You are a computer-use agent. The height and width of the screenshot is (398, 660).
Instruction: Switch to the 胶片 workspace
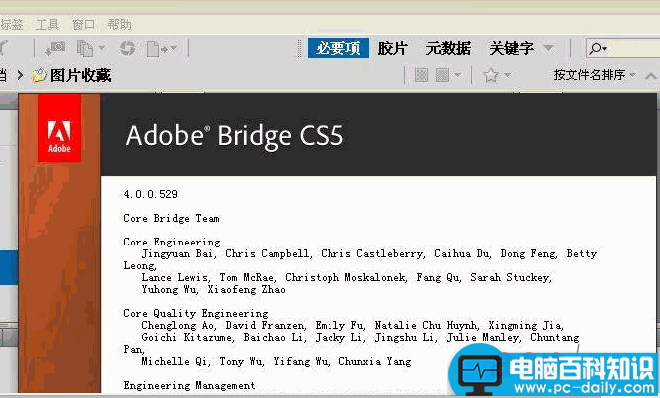click(392, 48)
